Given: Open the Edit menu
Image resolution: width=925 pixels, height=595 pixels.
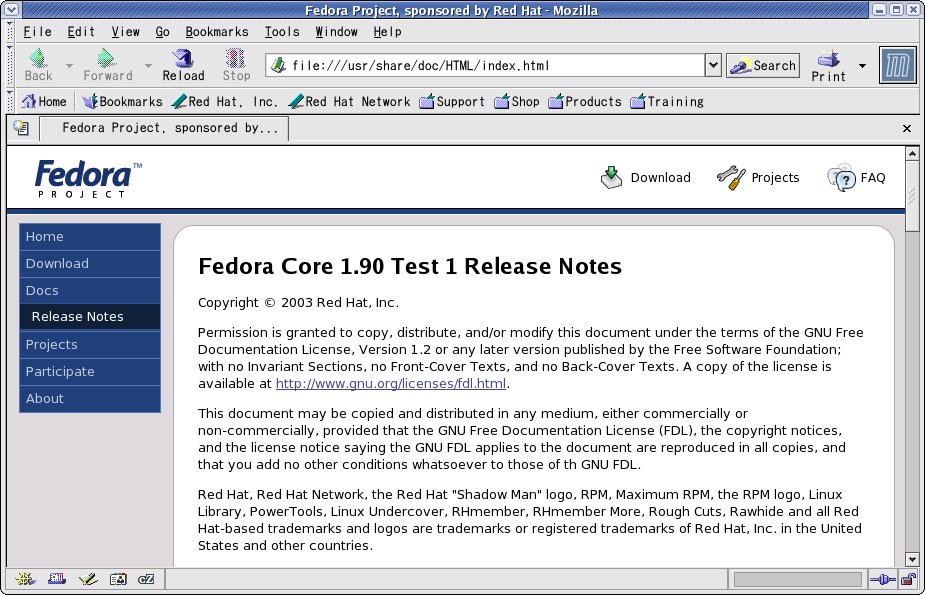Looking at the screenshot, I should (81, 32).
